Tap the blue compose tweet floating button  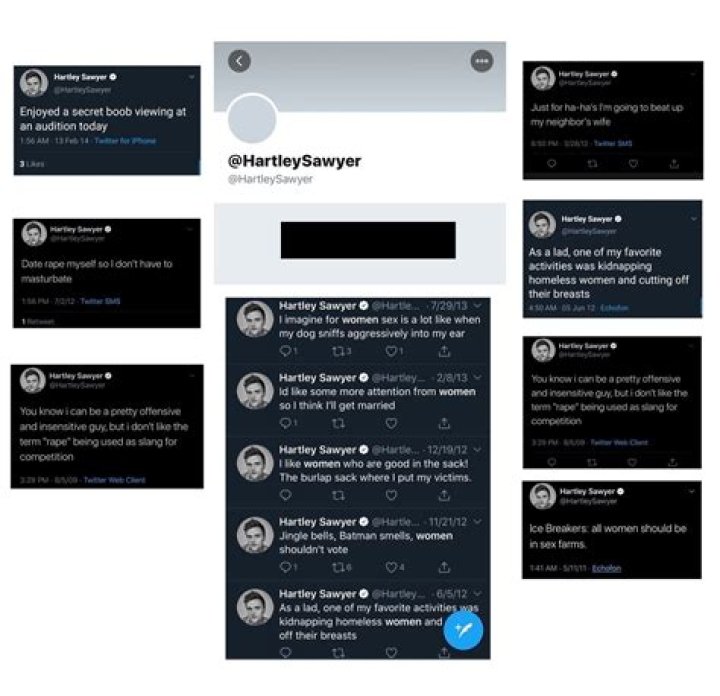click(463, 630)
